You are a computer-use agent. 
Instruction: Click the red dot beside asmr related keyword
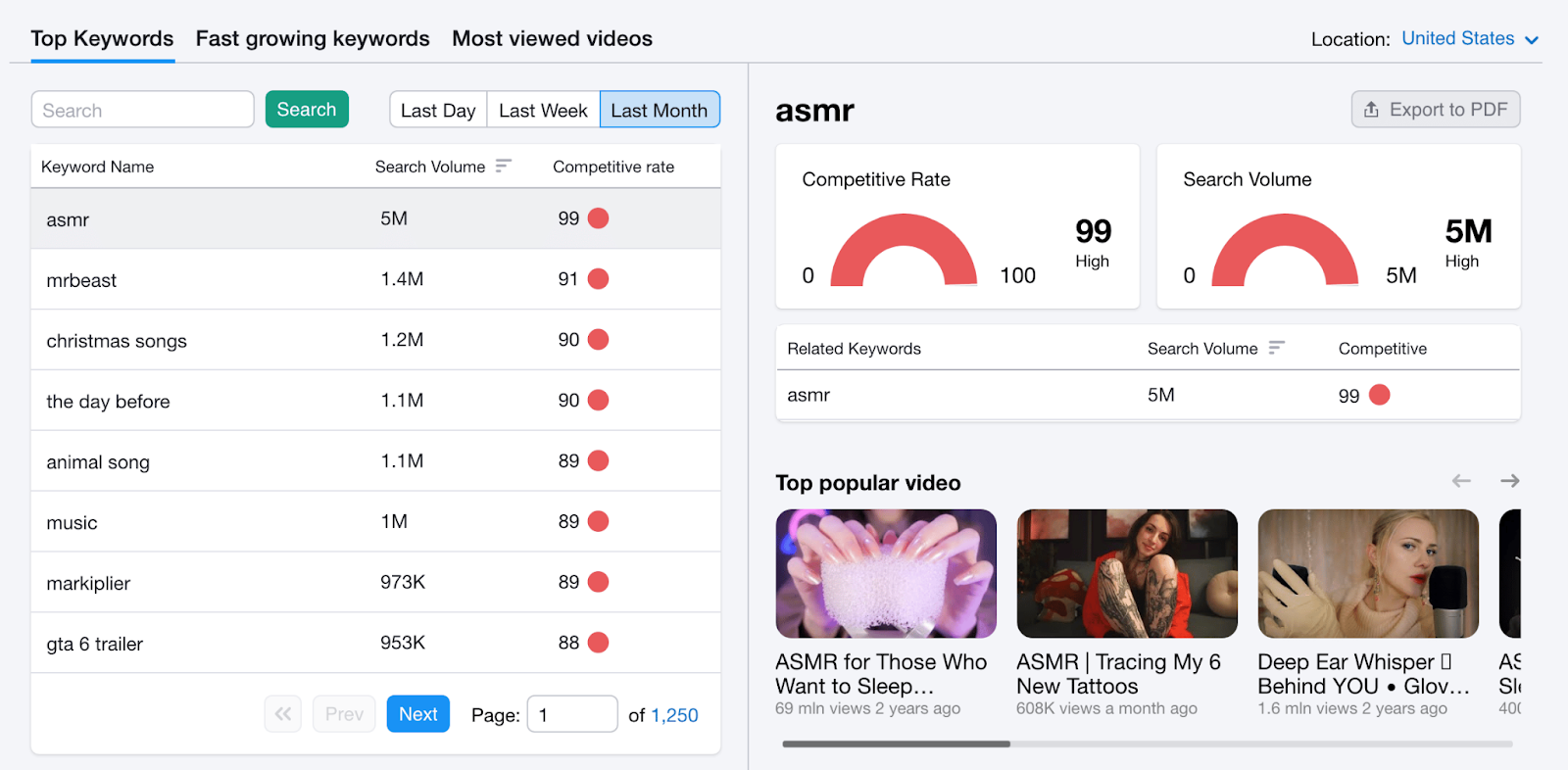tap(1379, 395)
